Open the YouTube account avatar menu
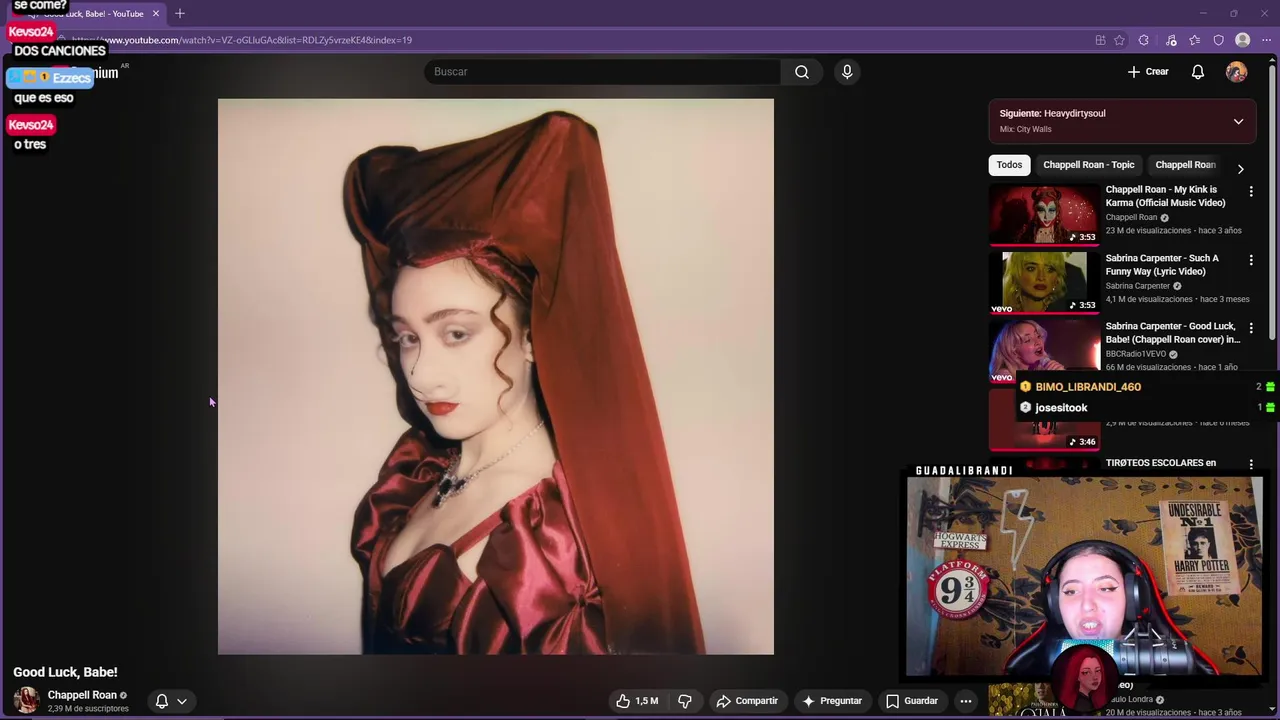Image resolution: width=1280 pixels, height=720 pixels. (x=1237, y=72)
